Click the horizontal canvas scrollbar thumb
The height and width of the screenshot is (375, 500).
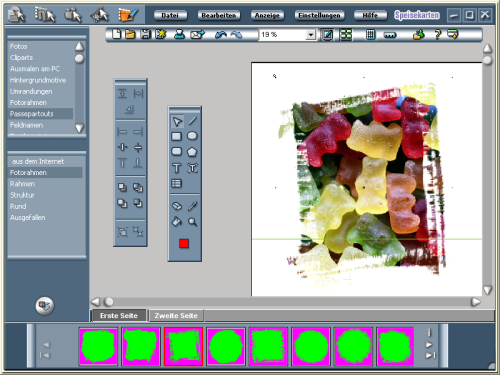(x=109, y=302)
